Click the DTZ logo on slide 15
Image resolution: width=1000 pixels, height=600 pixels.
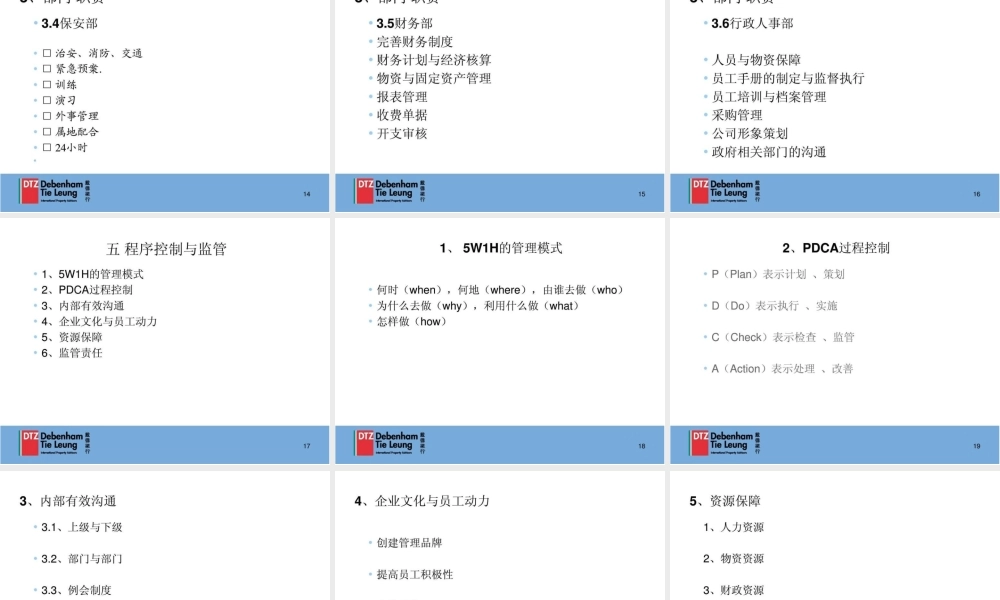click(x=390, y=191)
